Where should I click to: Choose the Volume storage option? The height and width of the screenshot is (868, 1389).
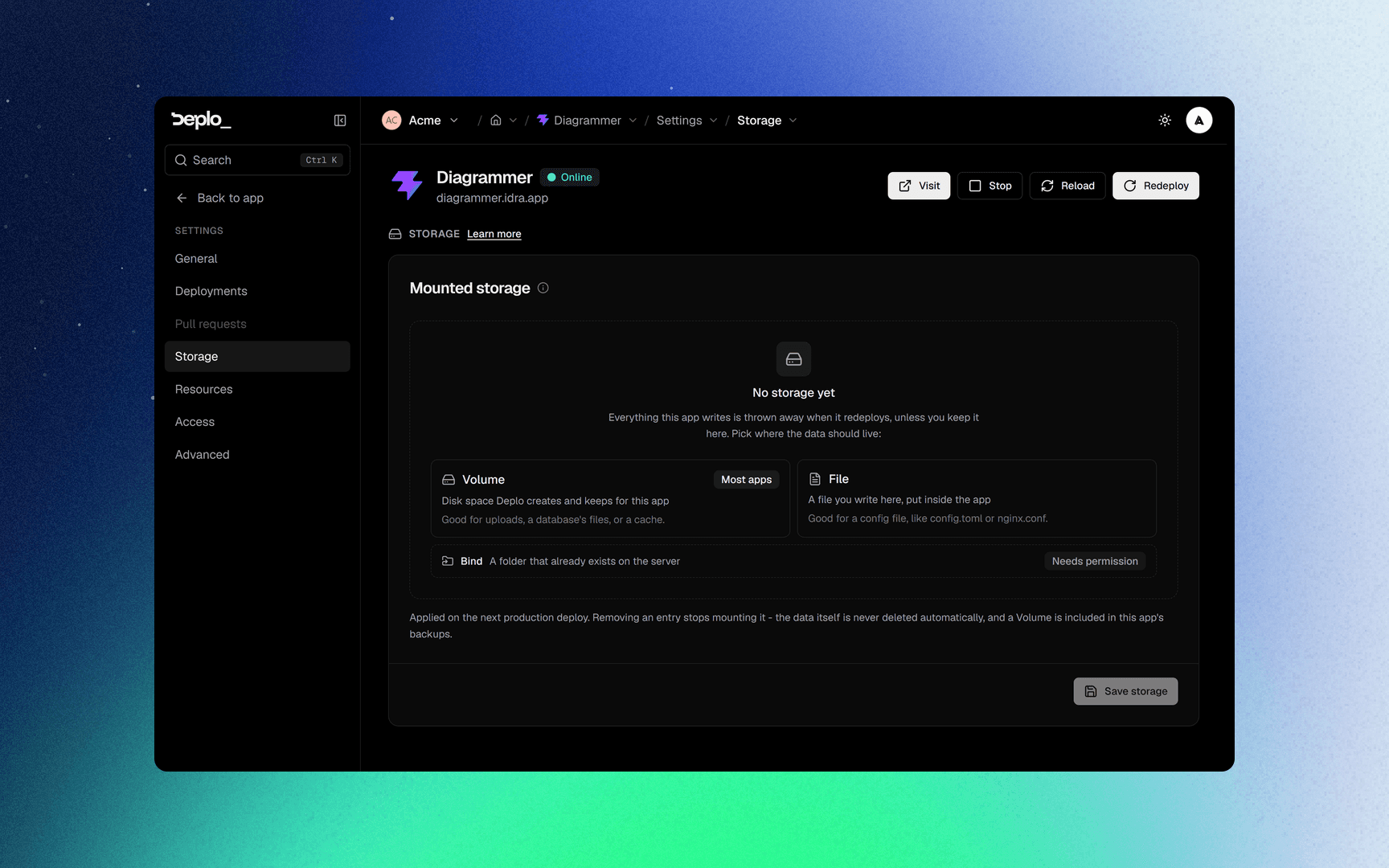(x=610, y=498)
